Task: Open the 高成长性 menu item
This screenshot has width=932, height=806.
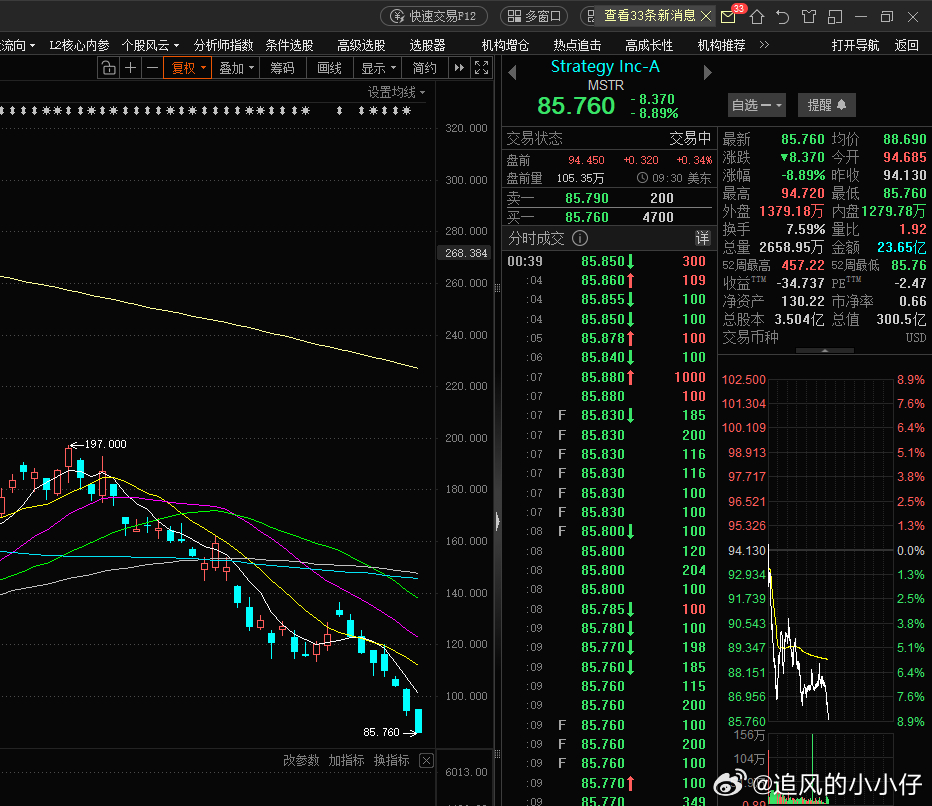Action: [x=649, y=45]
